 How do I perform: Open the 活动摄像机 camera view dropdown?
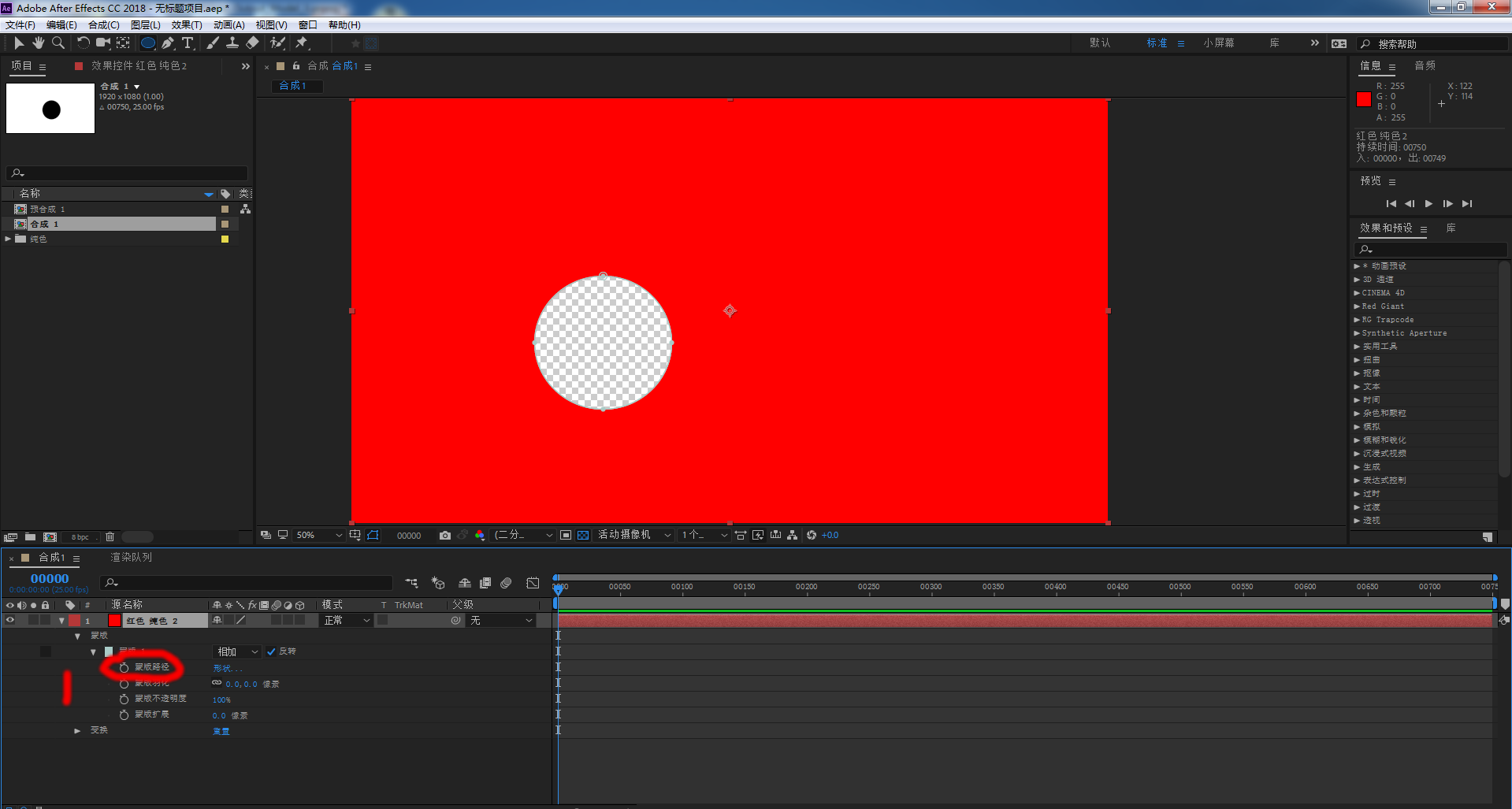click(x=634, y=536)
